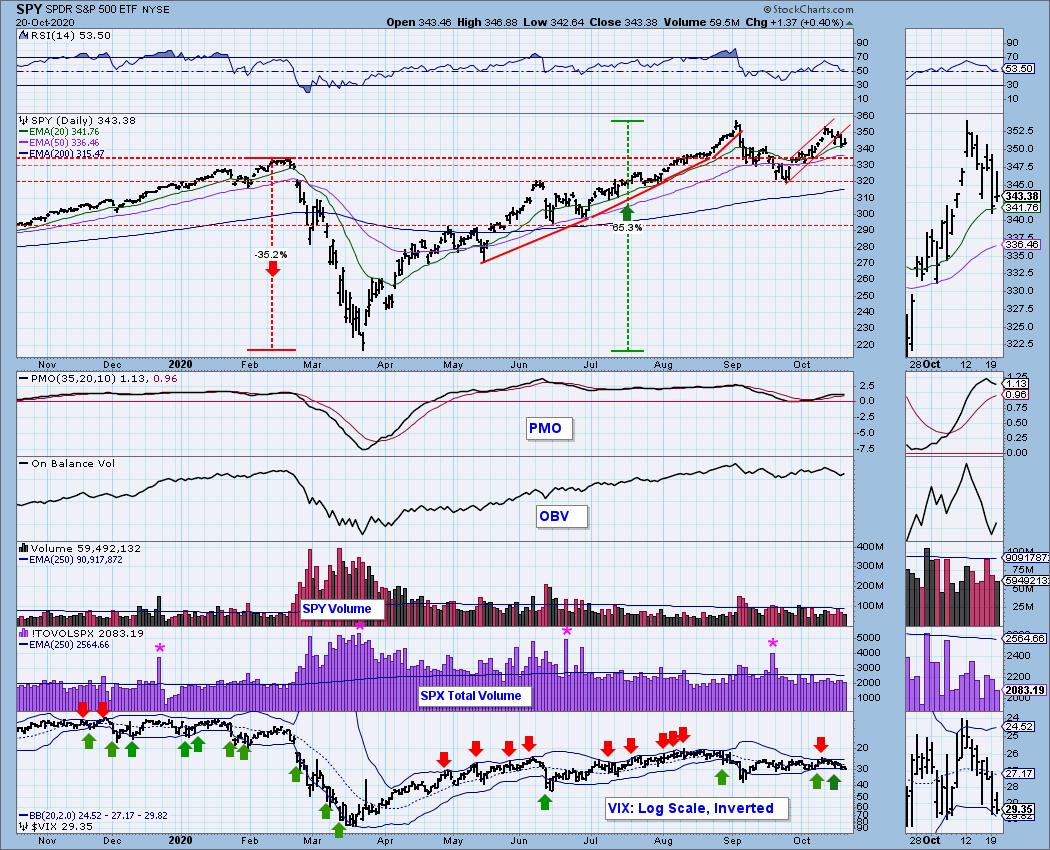Click the magenta asterisk above September SPX volume spike
The height and width of the screenshot is (850, 1050).
[773, 643]
